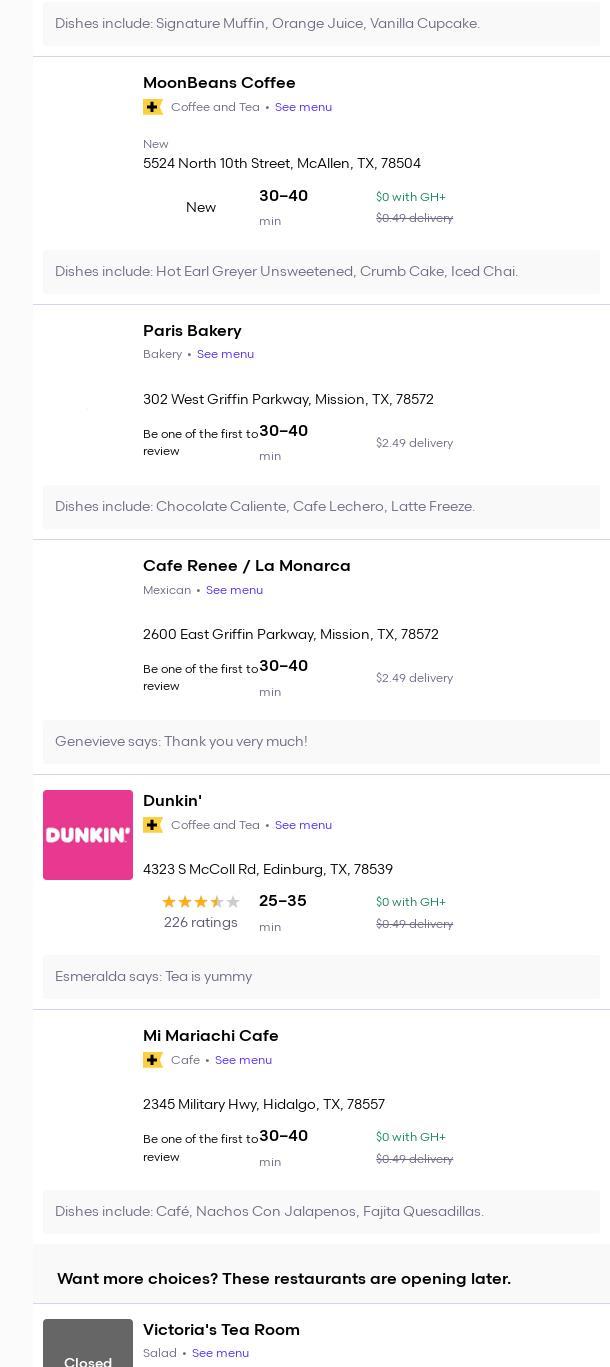Click the "Esmeralda says: Tea is yummy" review

tap(154, 977)
